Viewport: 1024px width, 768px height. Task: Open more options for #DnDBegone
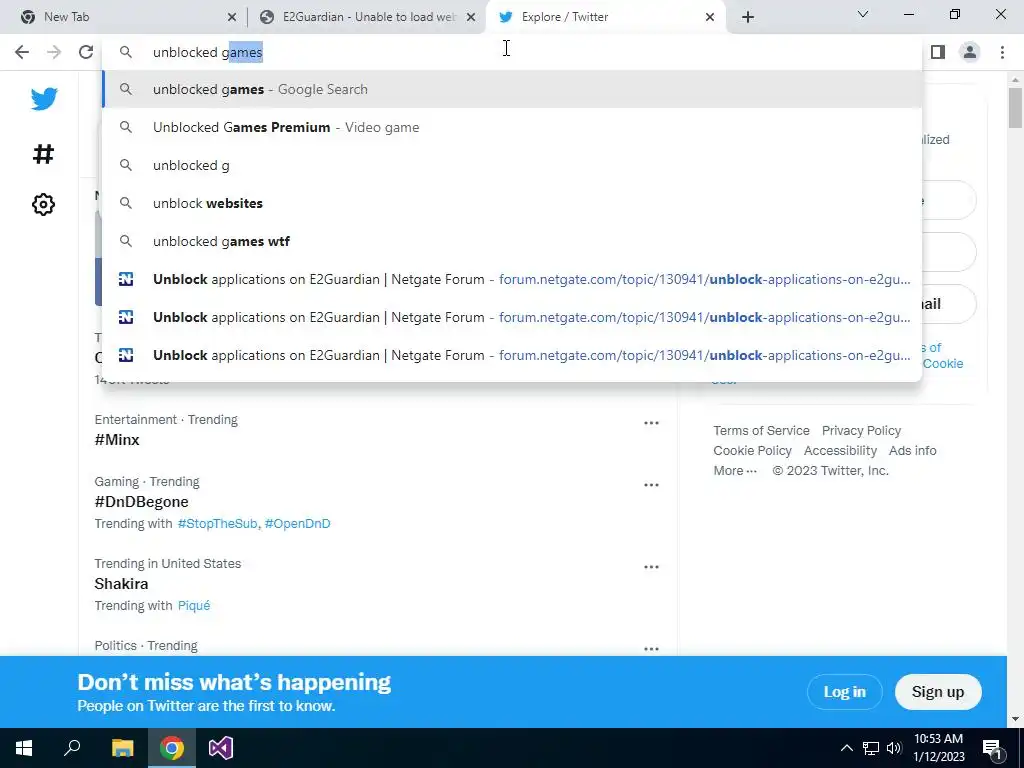click(651, 485)
